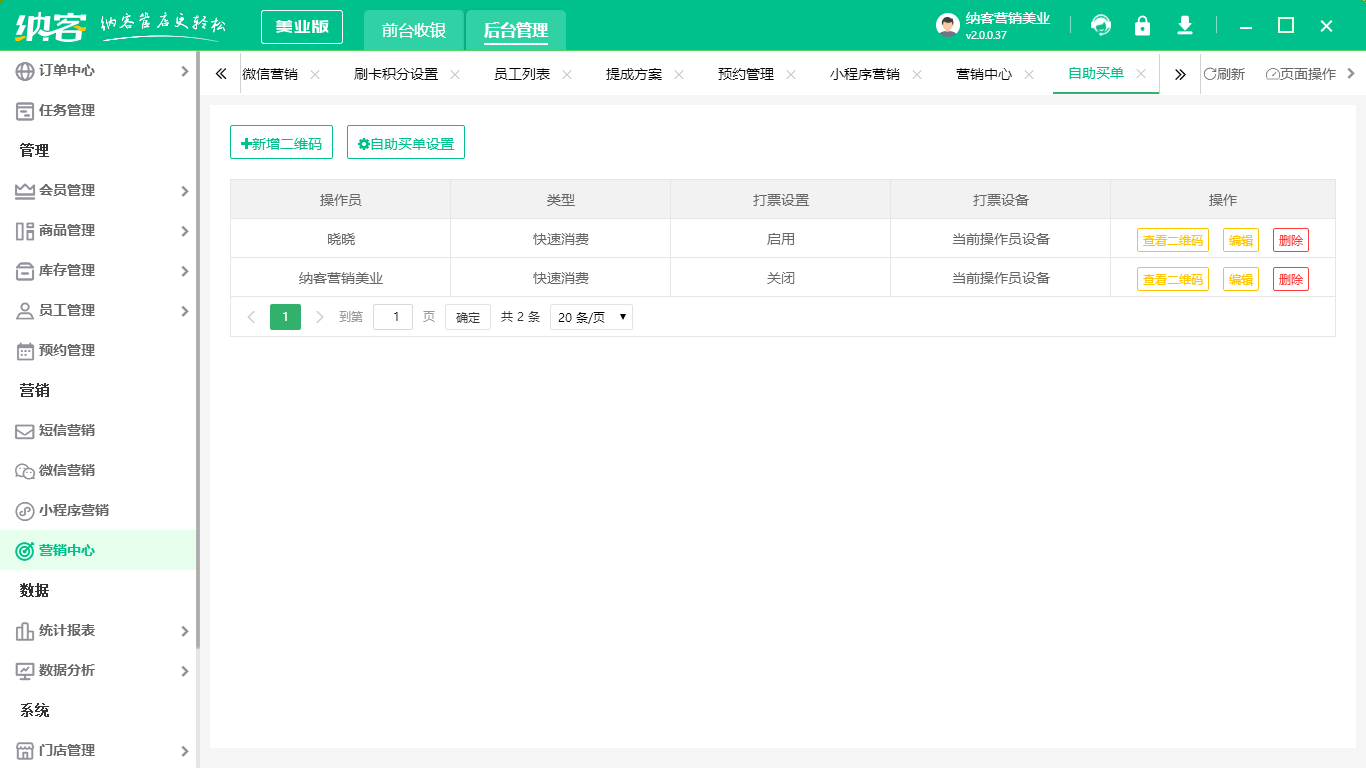This screenshot has width=1366, height=768.
Task: Click the customer service headset icon
Action: coord(1101,24)
